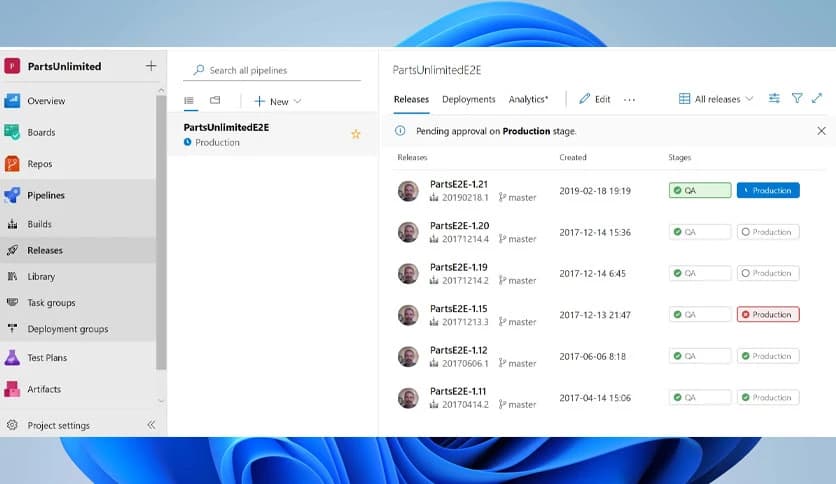Open release PartsE2E-1.12
The height and width of the screenshot is (484, 836).
point(459,350)
